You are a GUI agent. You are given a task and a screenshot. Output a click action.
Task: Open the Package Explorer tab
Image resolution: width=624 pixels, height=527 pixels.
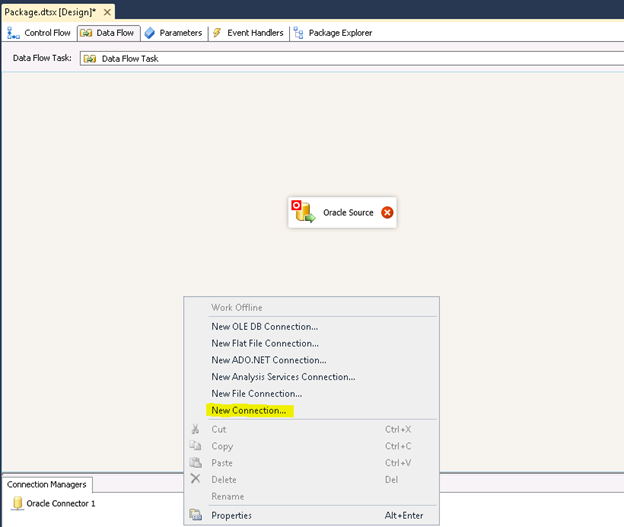pyautogui.click(x=333, y=33)
